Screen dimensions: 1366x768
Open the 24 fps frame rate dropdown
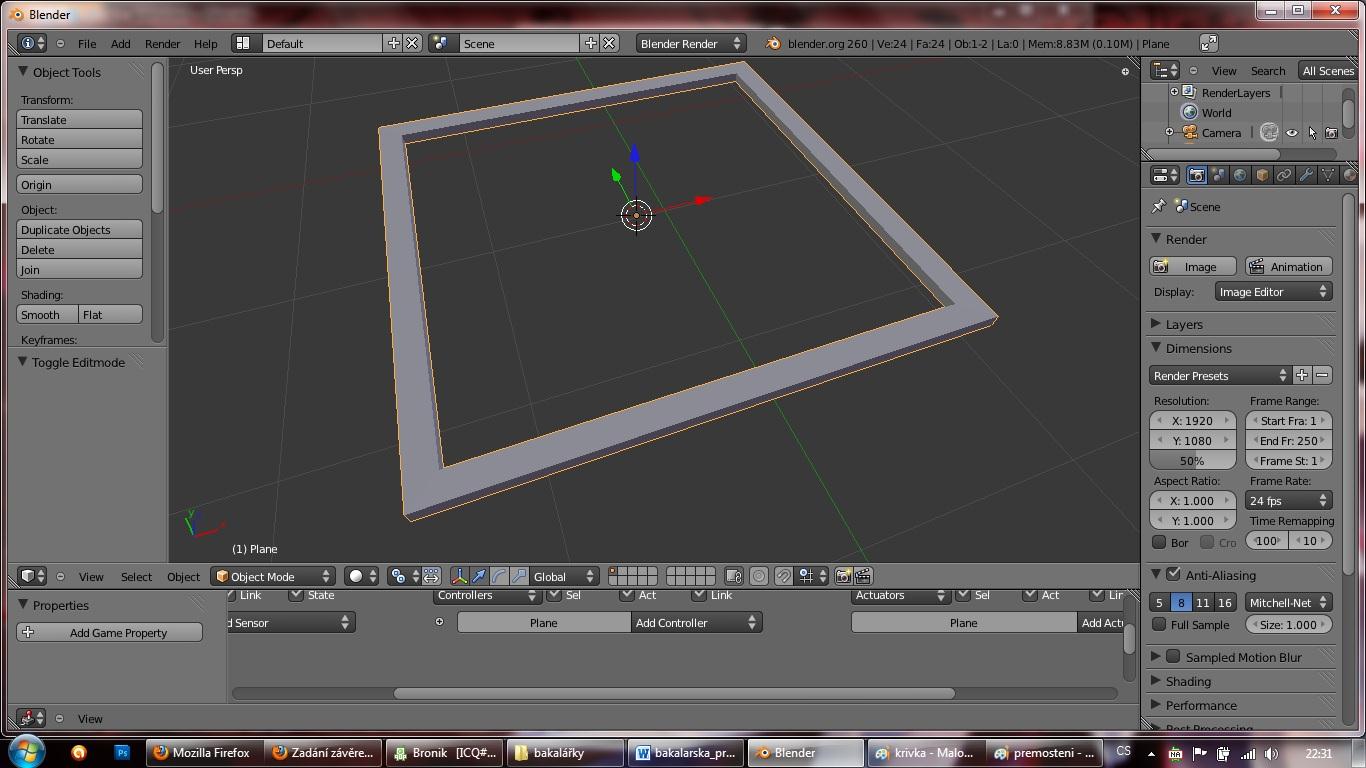point(1288,501)
